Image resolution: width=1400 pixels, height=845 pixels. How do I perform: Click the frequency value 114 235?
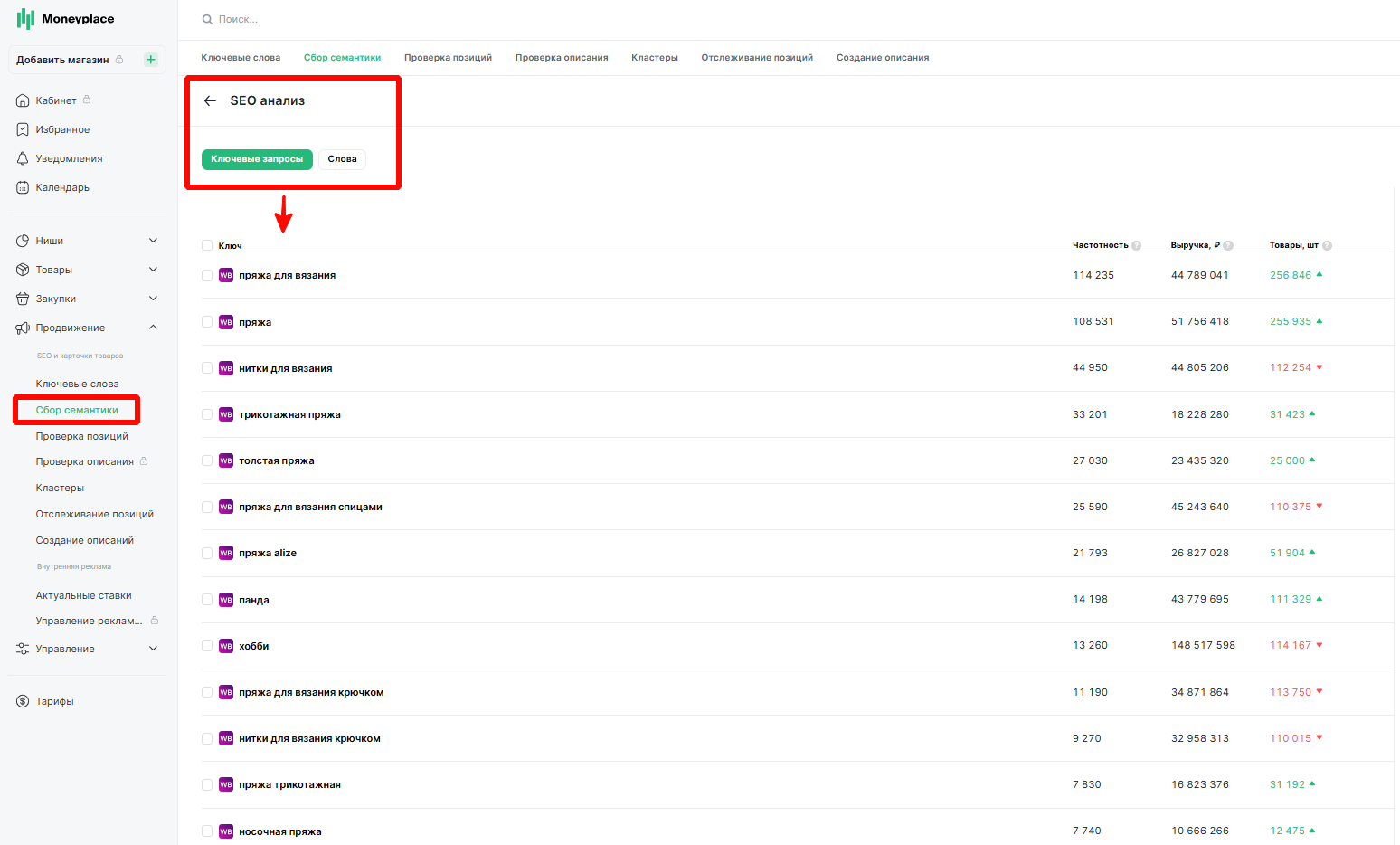[x=1093, y=275]
